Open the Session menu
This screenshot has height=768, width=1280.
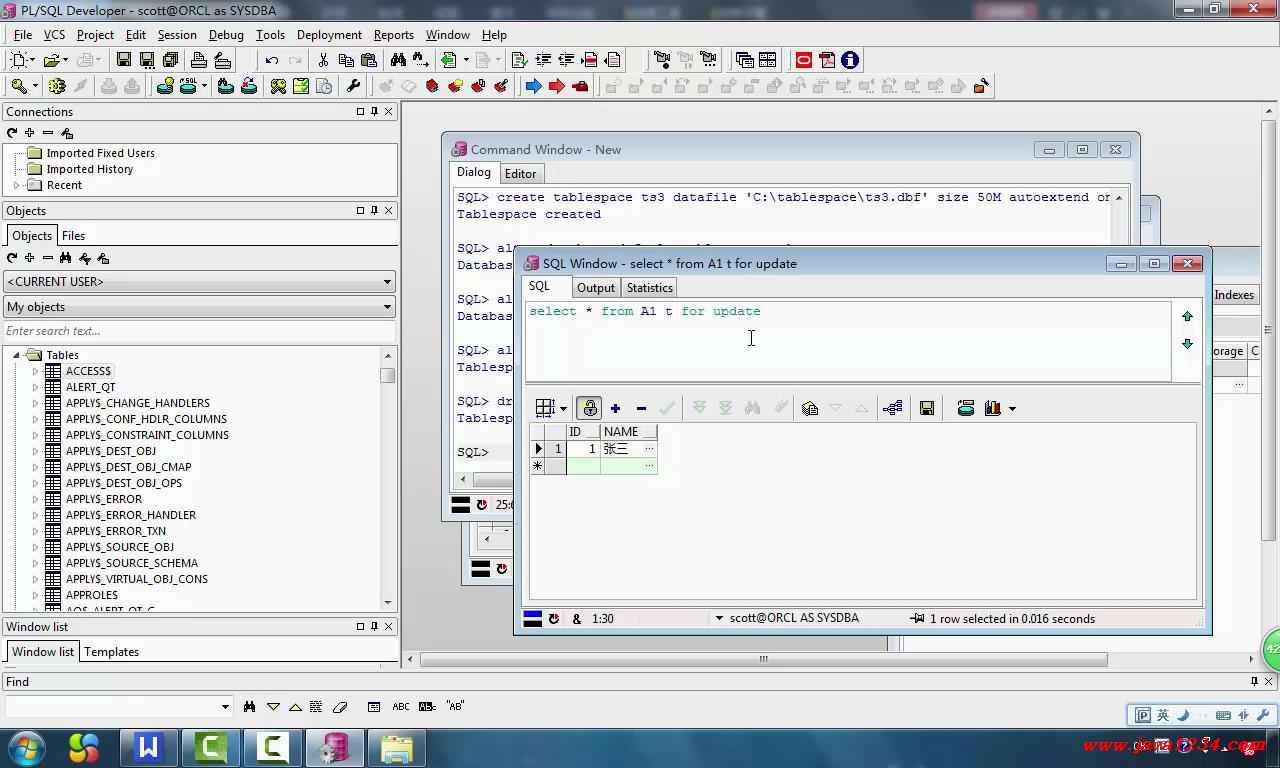[177, 35]
